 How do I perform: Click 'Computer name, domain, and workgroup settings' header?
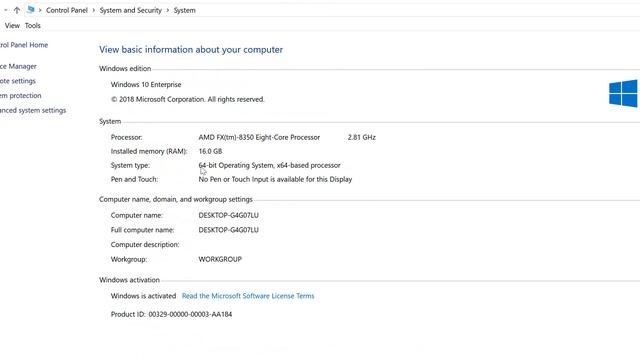coord(176,199)
